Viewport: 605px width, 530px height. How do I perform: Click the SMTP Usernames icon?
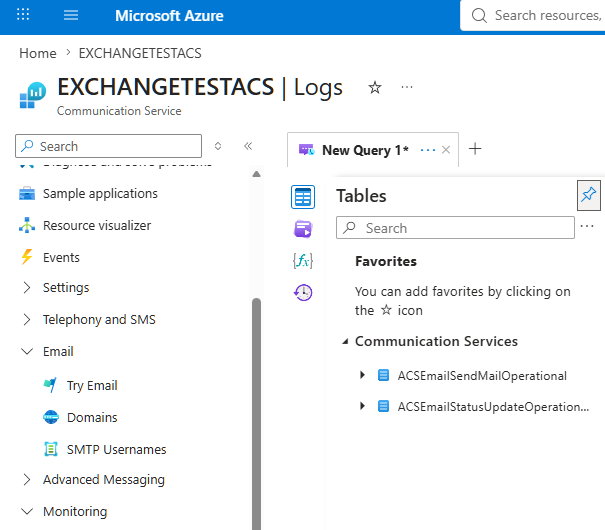(x=51, y=449)
